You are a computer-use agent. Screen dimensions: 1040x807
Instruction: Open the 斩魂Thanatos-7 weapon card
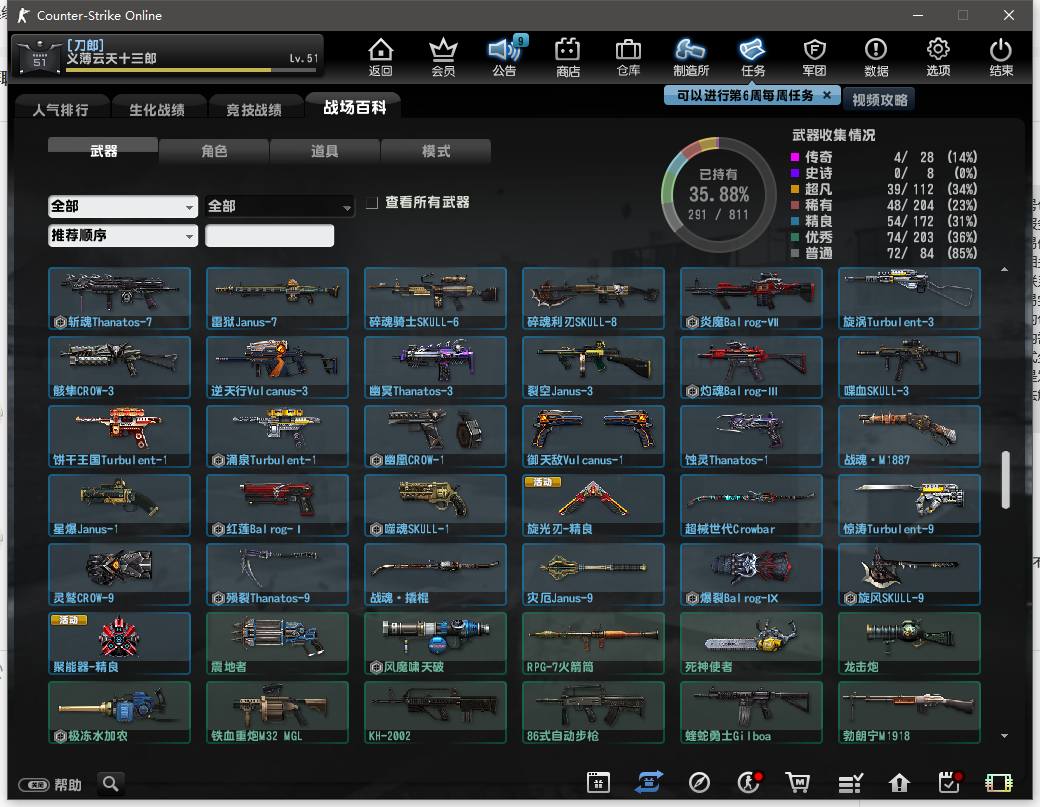[119, 298]
